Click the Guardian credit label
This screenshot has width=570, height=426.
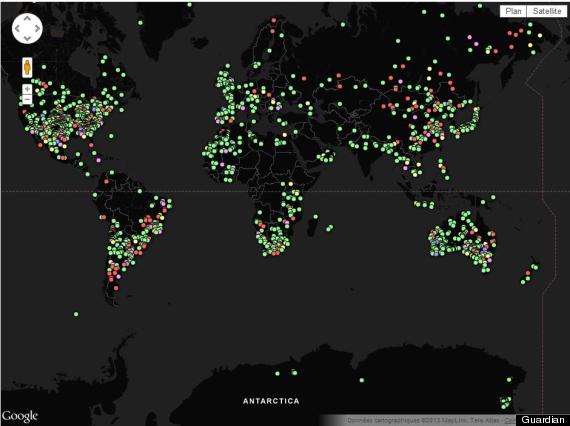(x=543, y=420)
